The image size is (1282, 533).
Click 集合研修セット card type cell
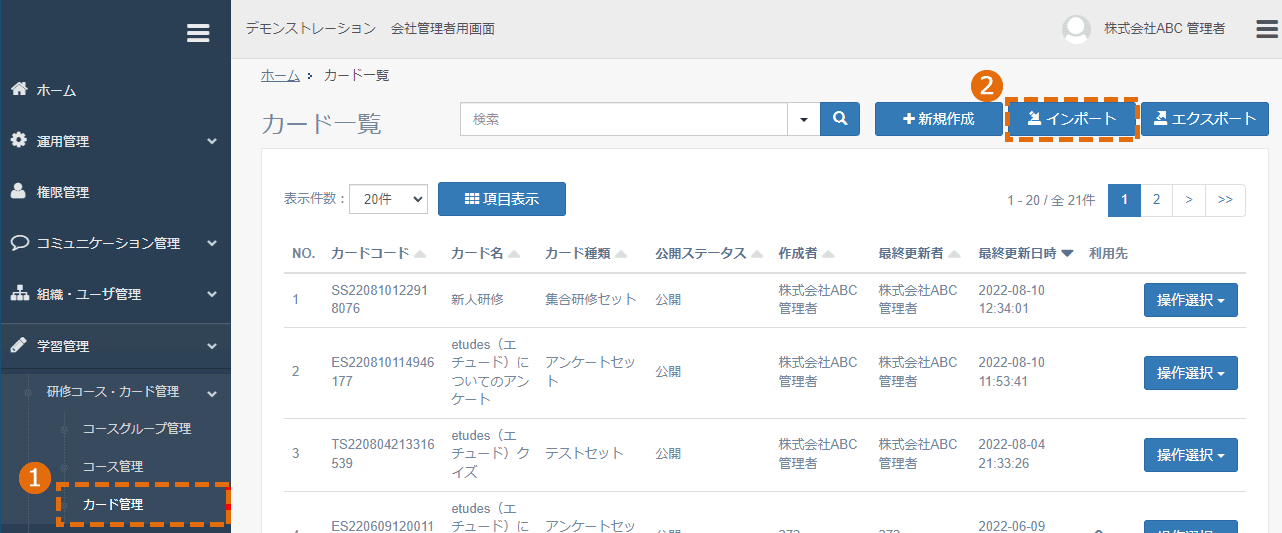tap(591, 299)
